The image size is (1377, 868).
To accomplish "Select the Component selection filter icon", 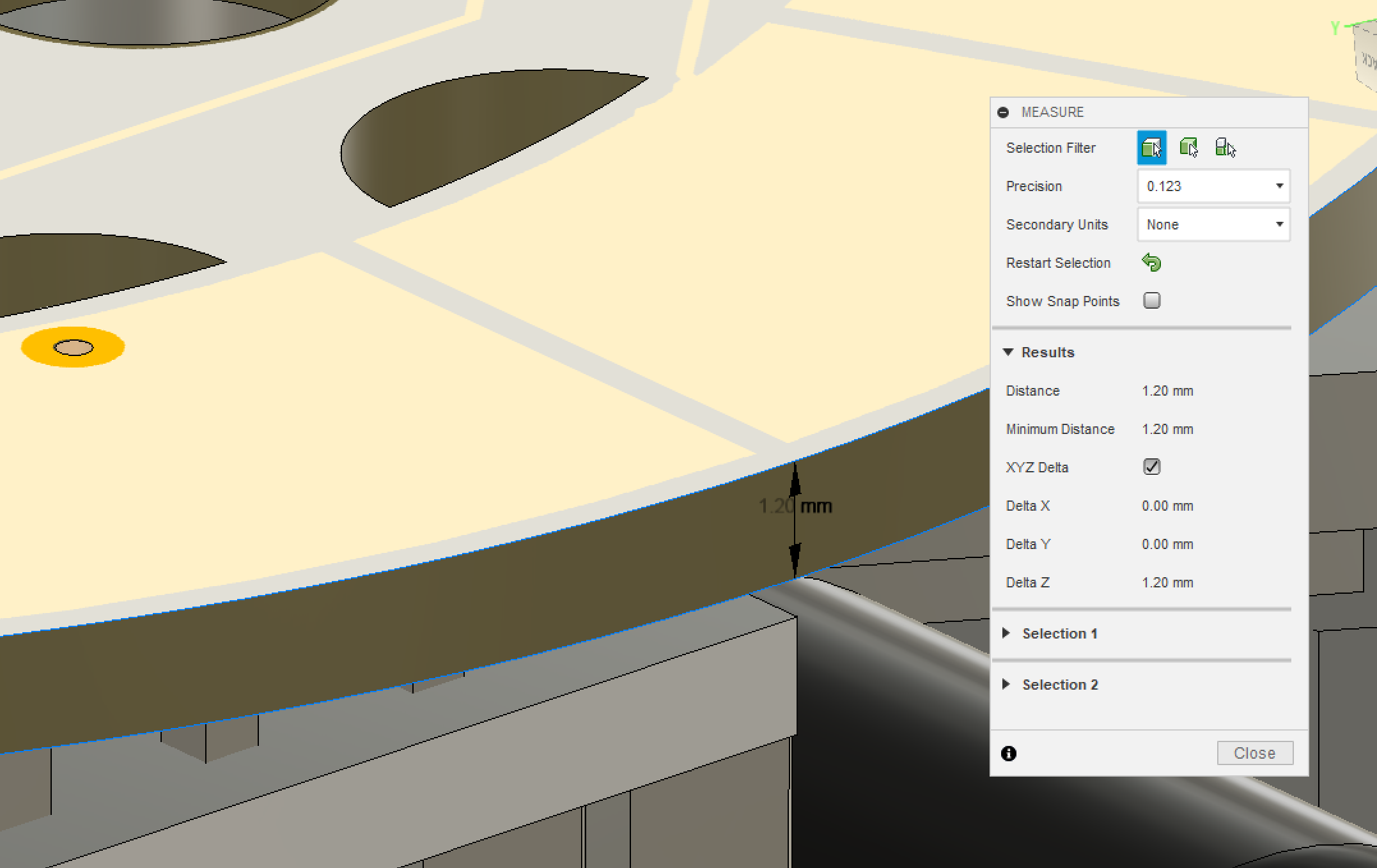I will pos(1225,148).
